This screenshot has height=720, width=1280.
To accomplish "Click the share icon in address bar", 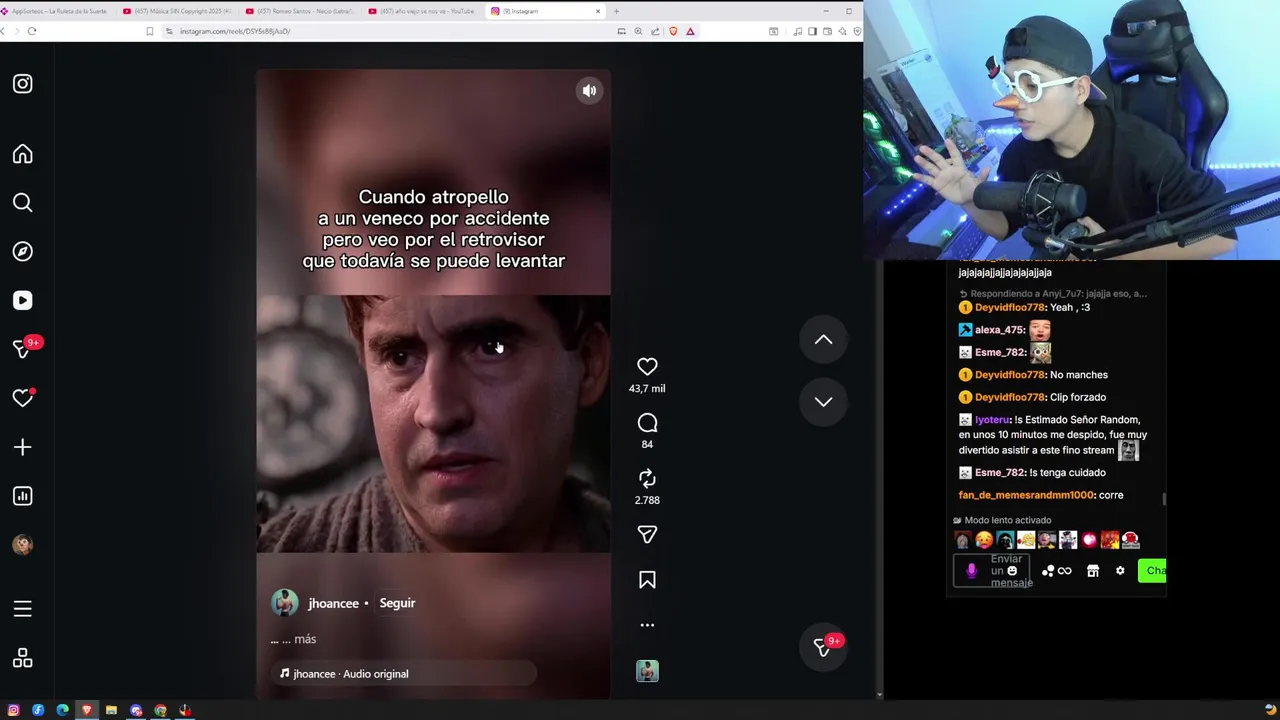I will coord(655,31).
